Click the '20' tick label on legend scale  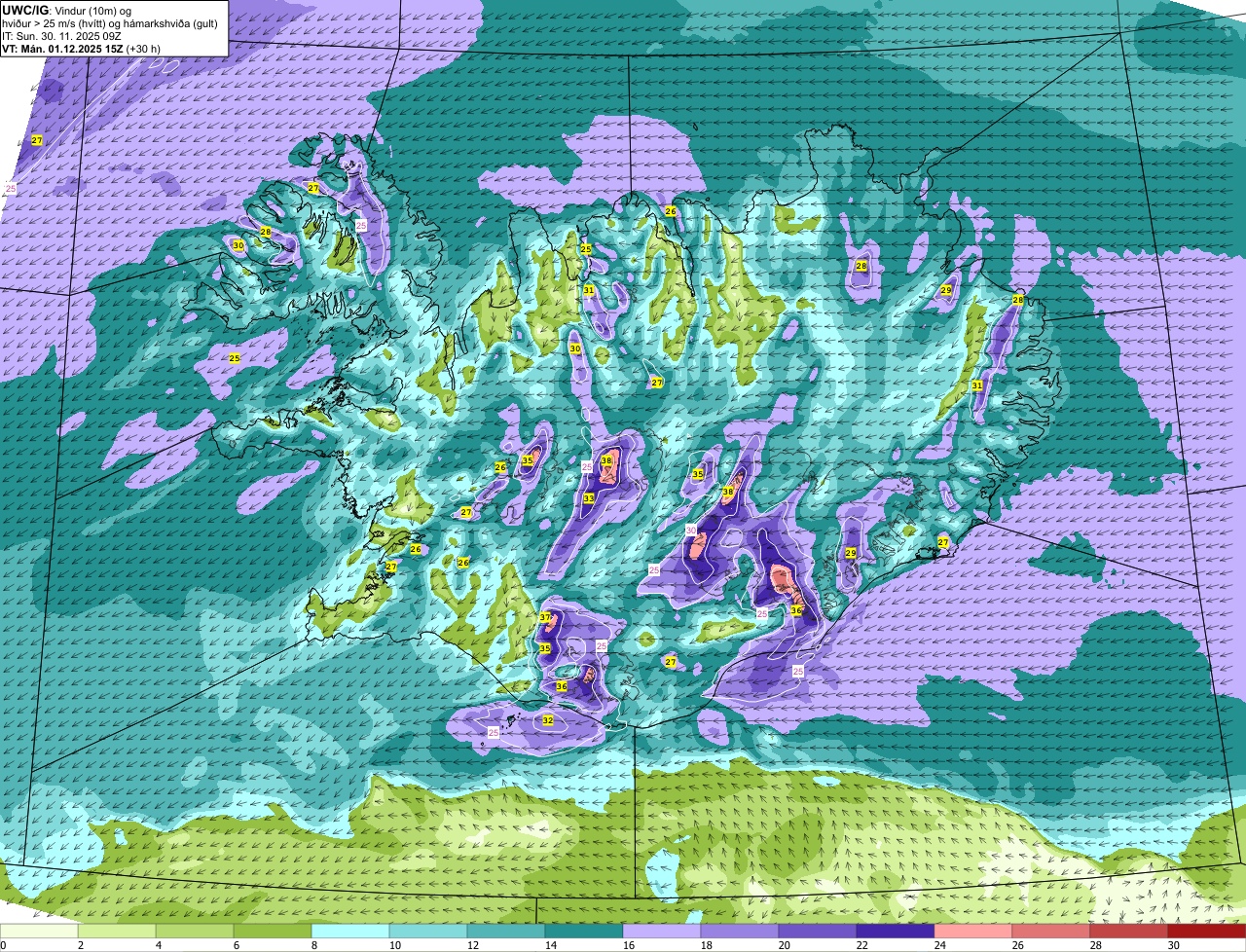(x=784, y=945)
